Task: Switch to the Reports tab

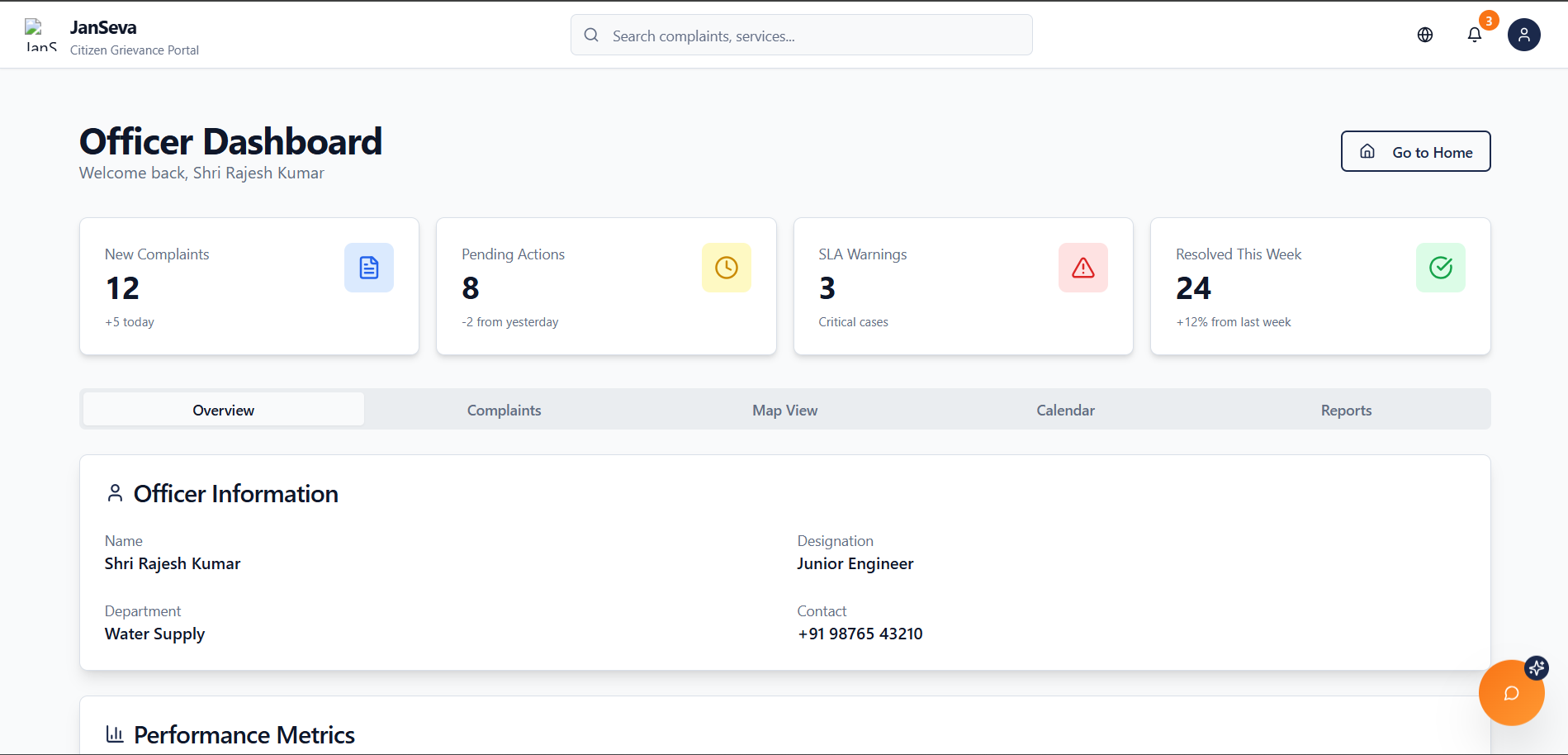Action: pyautogui.click(x=1346, y=410)
